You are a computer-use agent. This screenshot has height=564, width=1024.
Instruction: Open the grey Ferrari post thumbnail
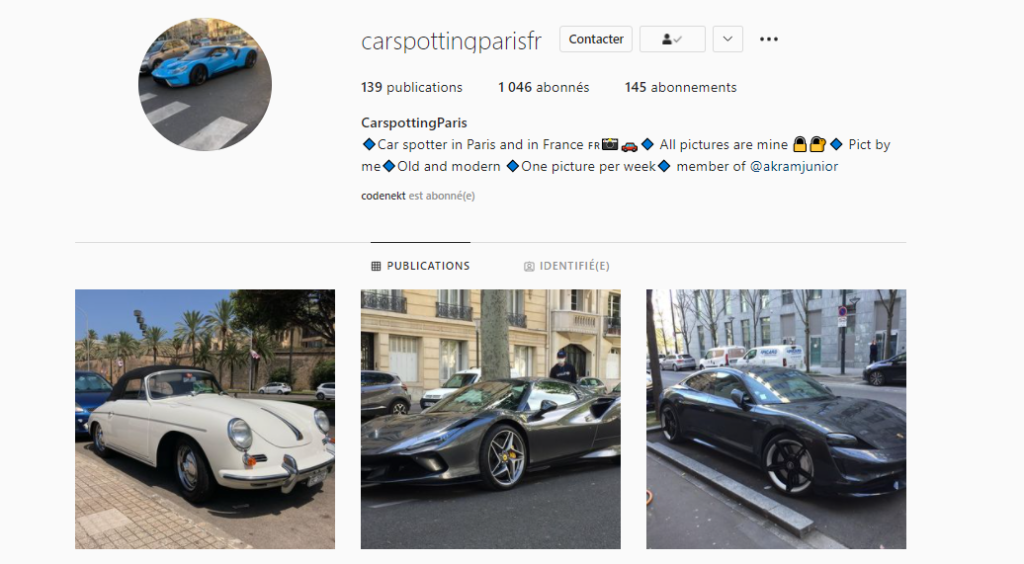490,419
